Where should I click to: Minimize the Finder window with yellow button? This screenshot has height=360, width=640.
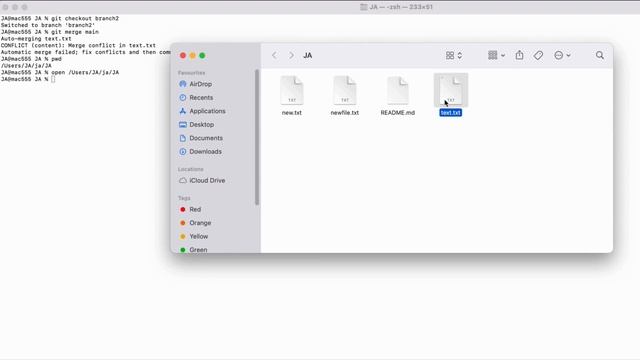click(193, 56)
